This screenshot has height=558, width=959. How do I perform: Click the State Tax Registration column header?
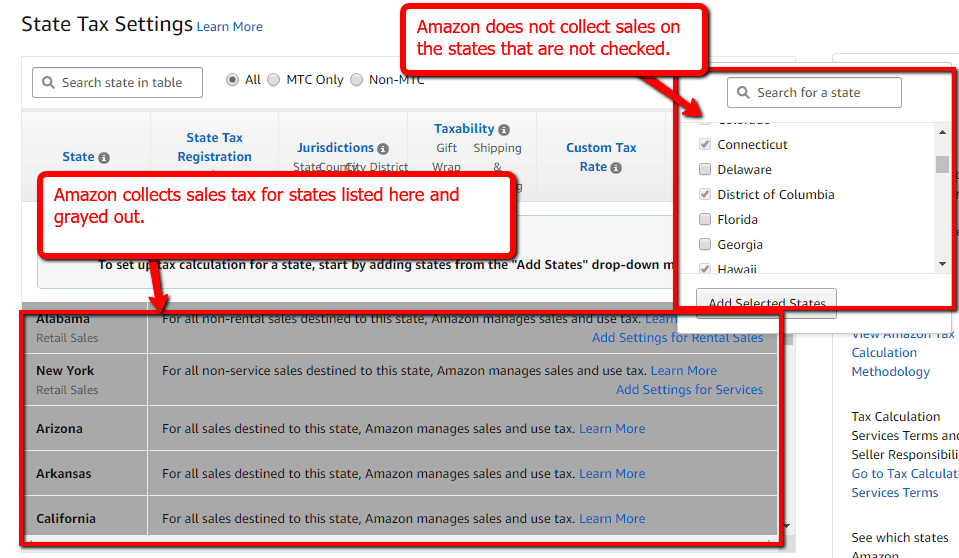click(x=214, y=147)
